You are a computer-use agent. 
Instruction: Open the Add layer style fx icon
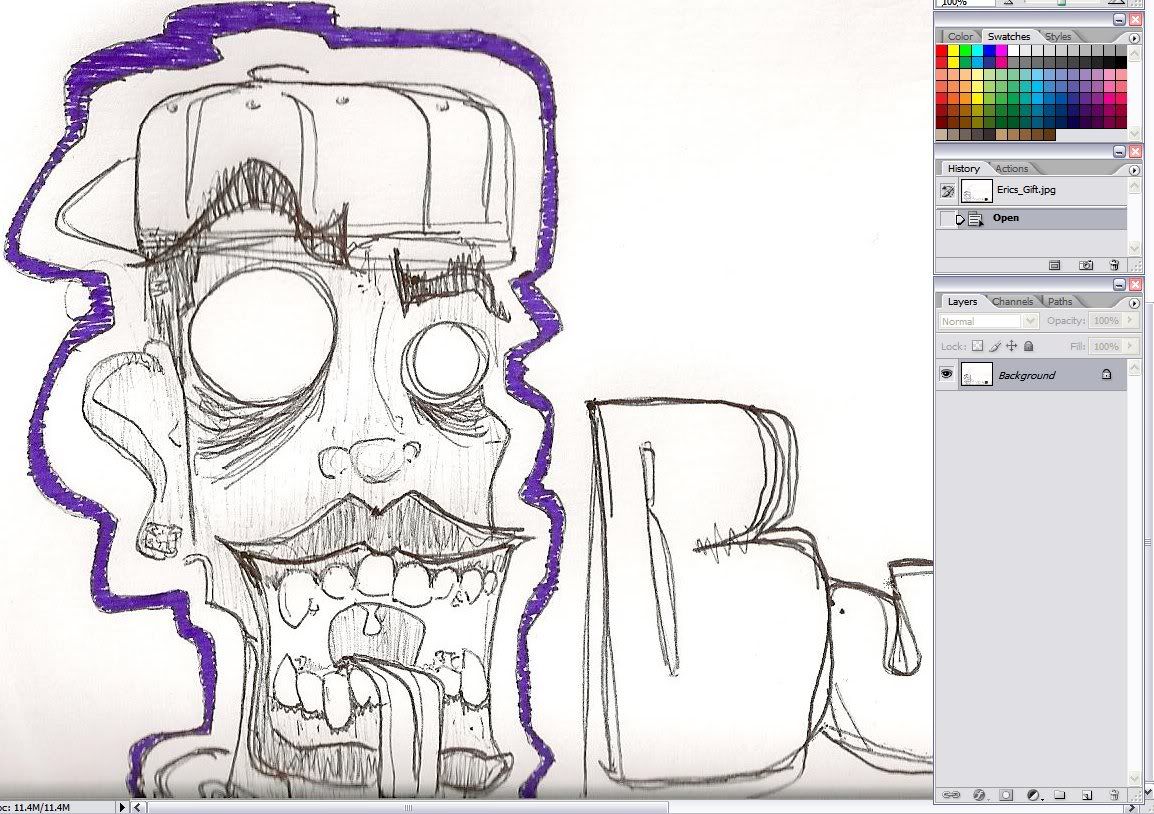click(979, 795)
